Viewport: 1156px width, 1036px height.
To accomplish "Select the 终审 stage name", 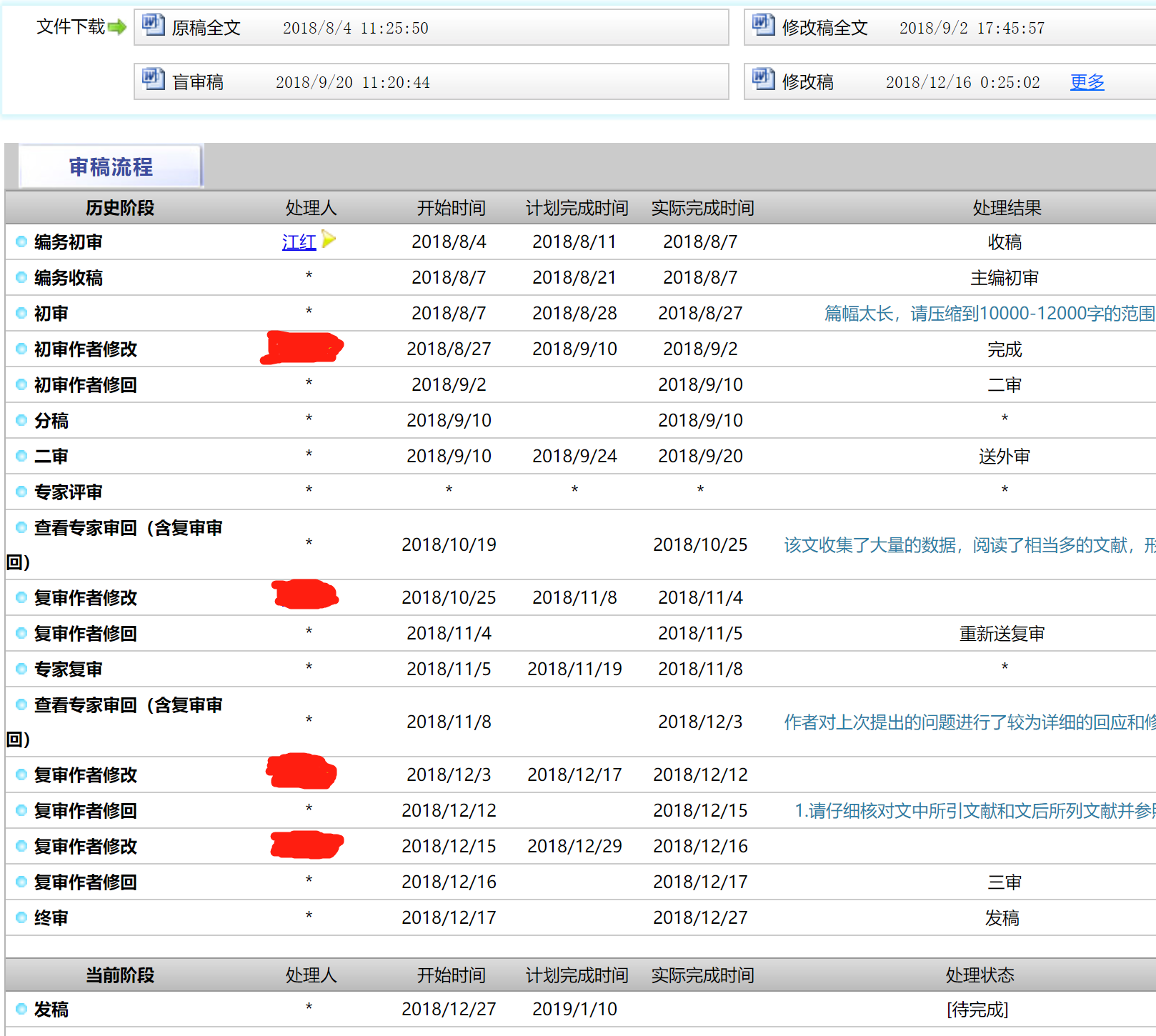I will [x=51, y=918].
